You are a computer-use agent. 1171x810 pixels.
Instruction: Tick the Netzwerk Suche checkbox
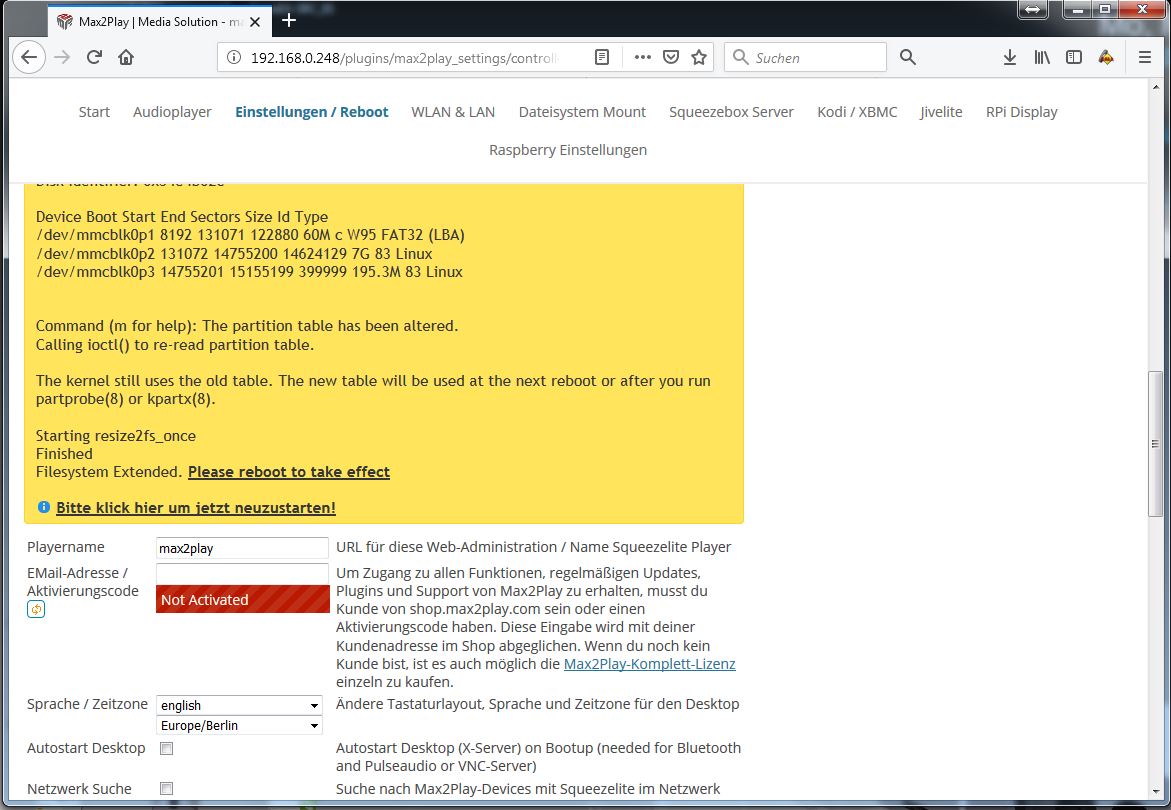point(167,788)
